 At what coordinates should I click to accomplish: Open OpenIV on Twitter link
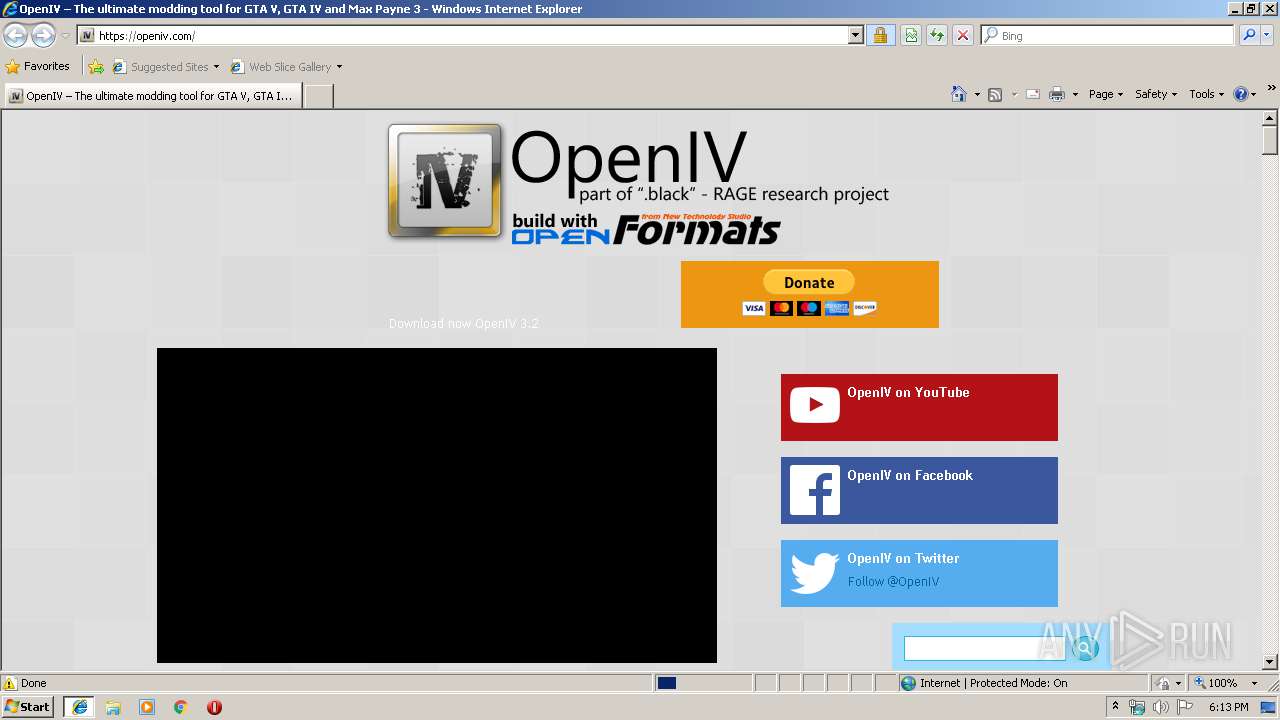click(x=903, y=558)
